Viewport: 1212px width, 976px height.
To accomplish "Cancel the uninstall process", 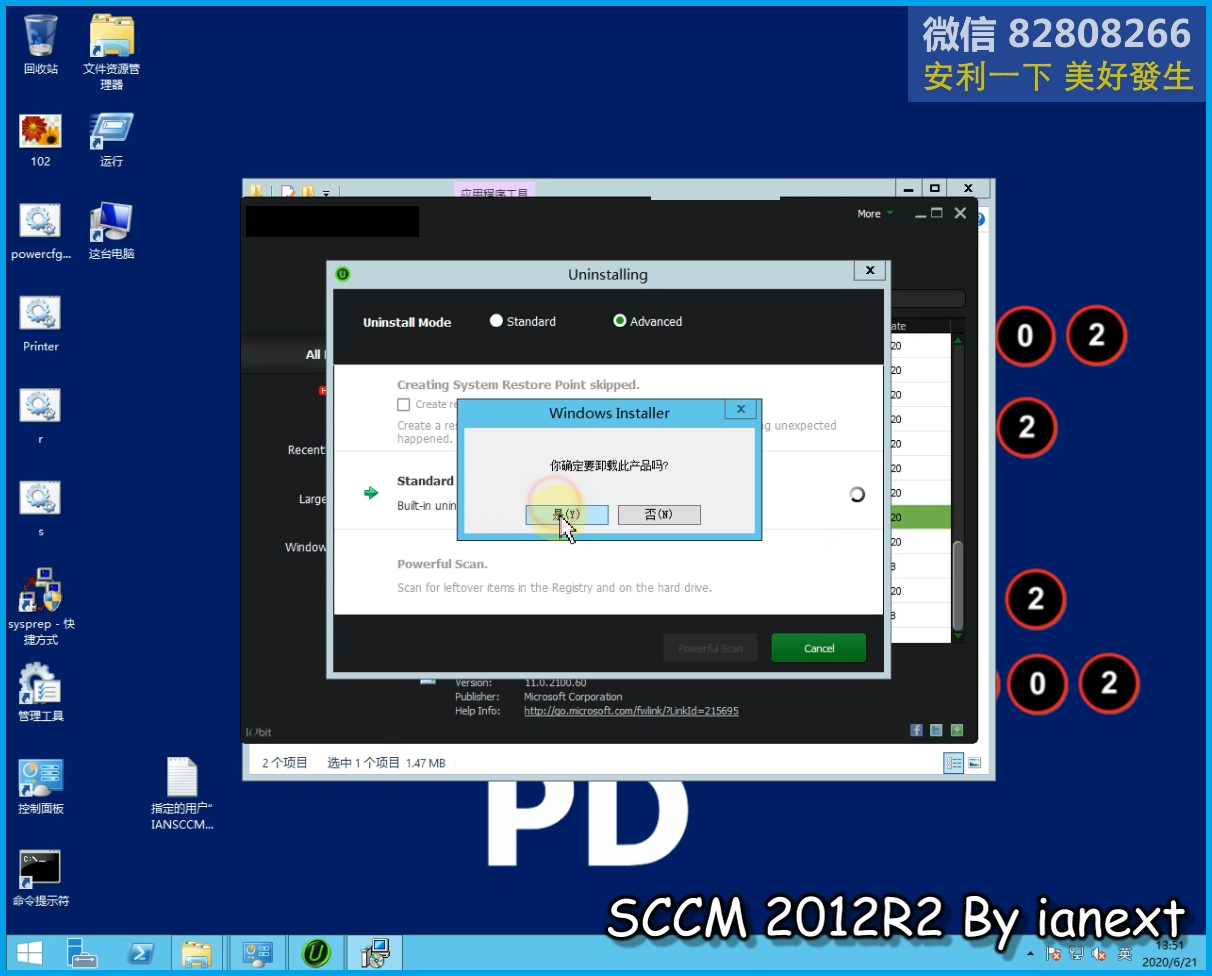I will coord(819,648).
